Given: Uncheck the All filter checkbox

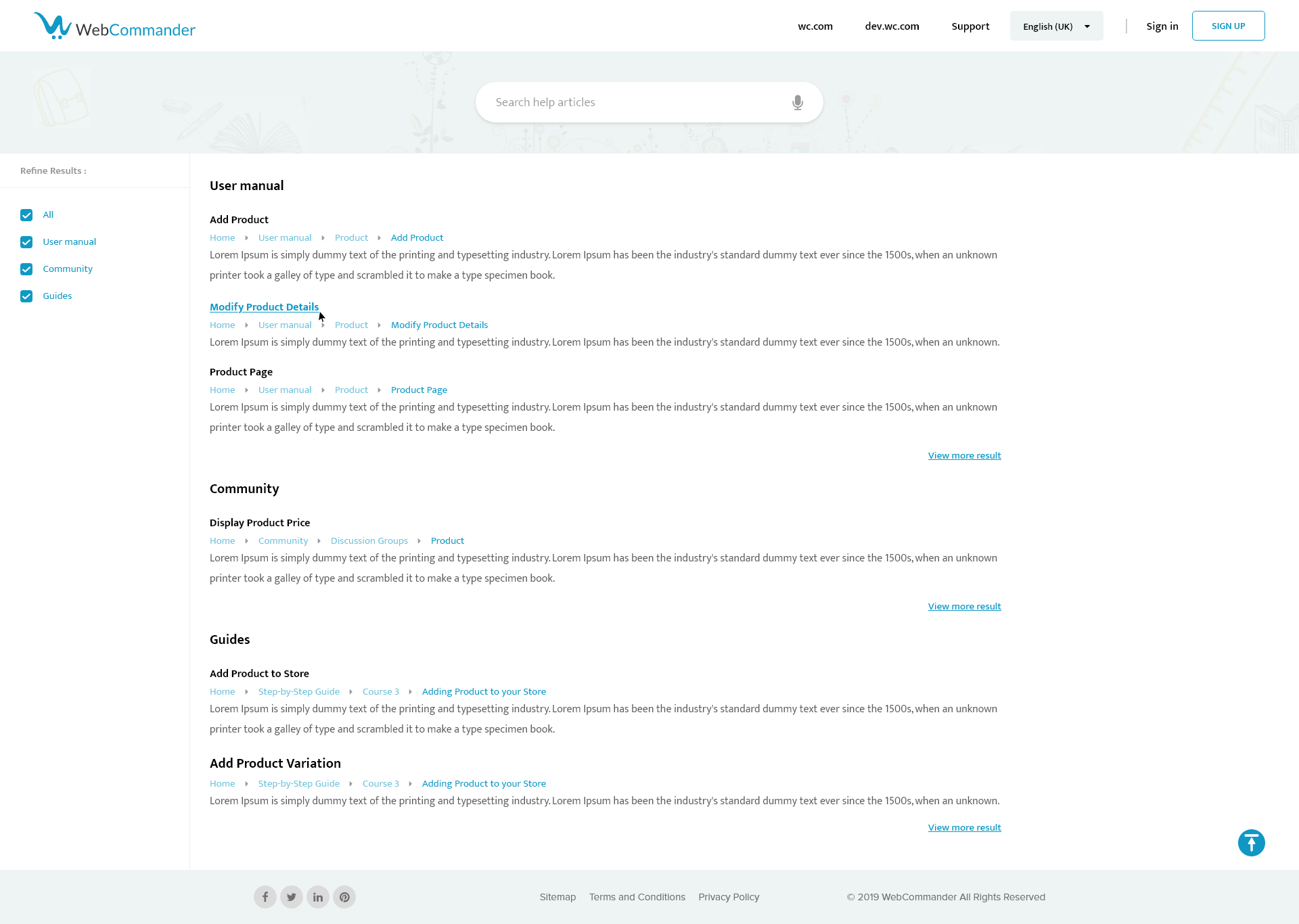Looking at the screenshot, I should point(26,215).
